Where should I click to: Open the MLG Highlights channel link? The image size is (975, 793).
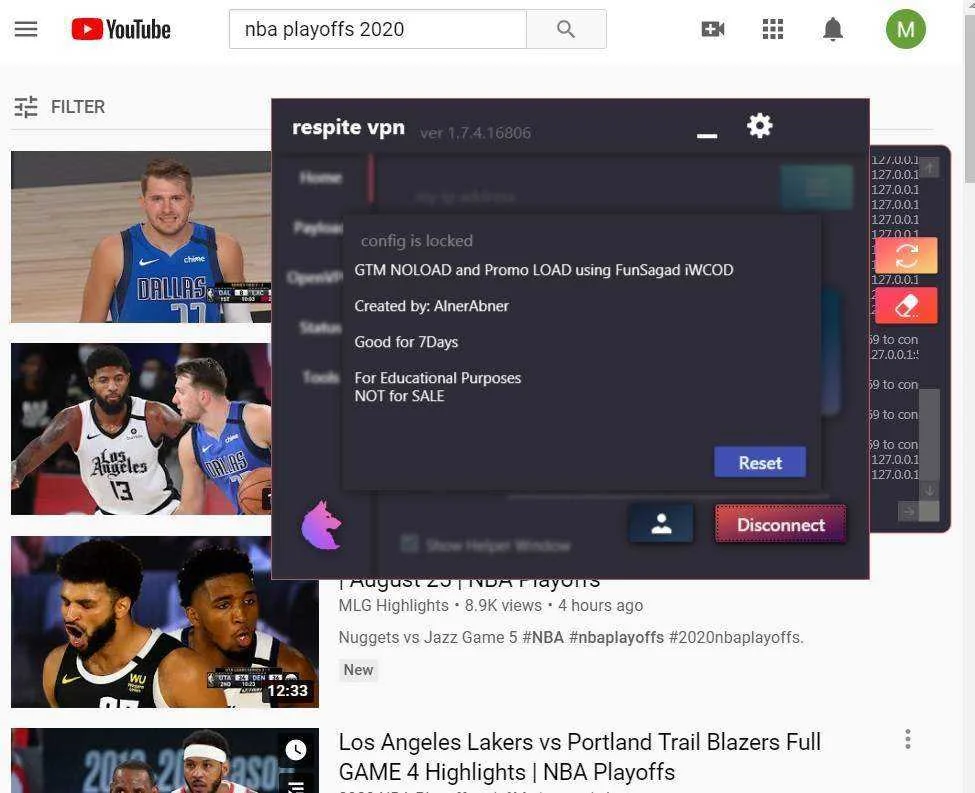coord(394,605)
